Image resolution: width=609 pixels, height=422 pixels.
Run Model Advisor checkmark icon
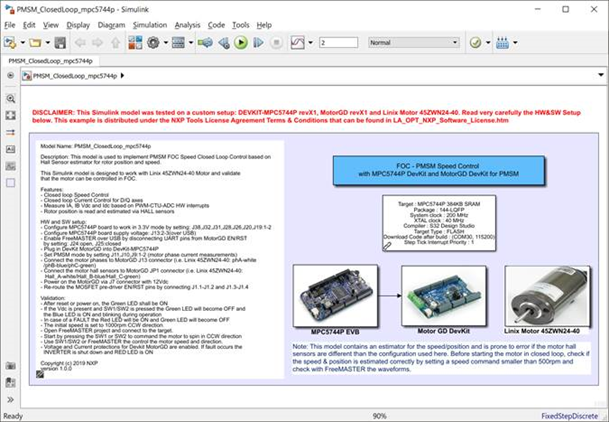click(475, 43)
